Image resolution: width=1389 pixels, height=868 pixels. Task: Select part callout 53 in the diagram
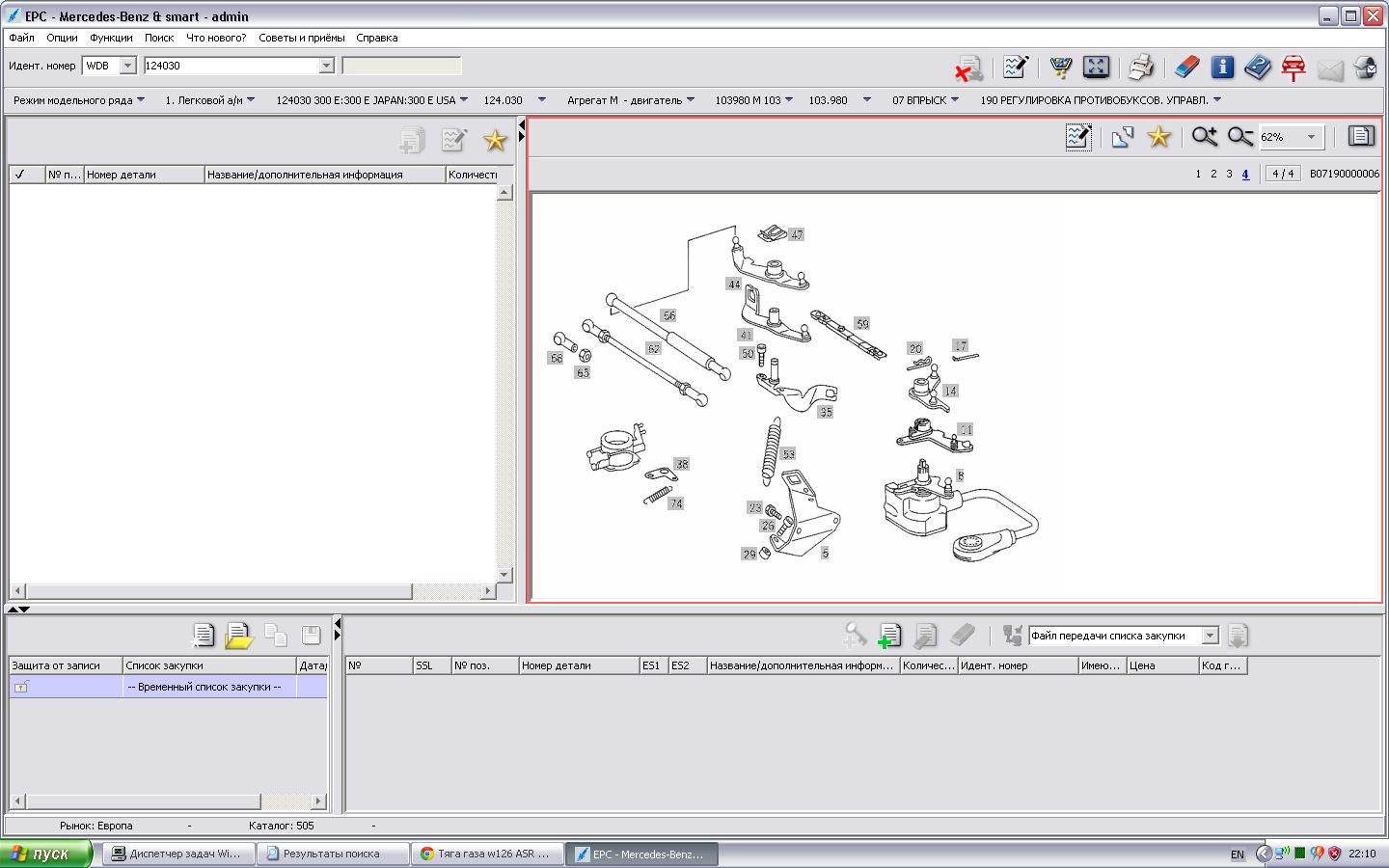[788, 454]
